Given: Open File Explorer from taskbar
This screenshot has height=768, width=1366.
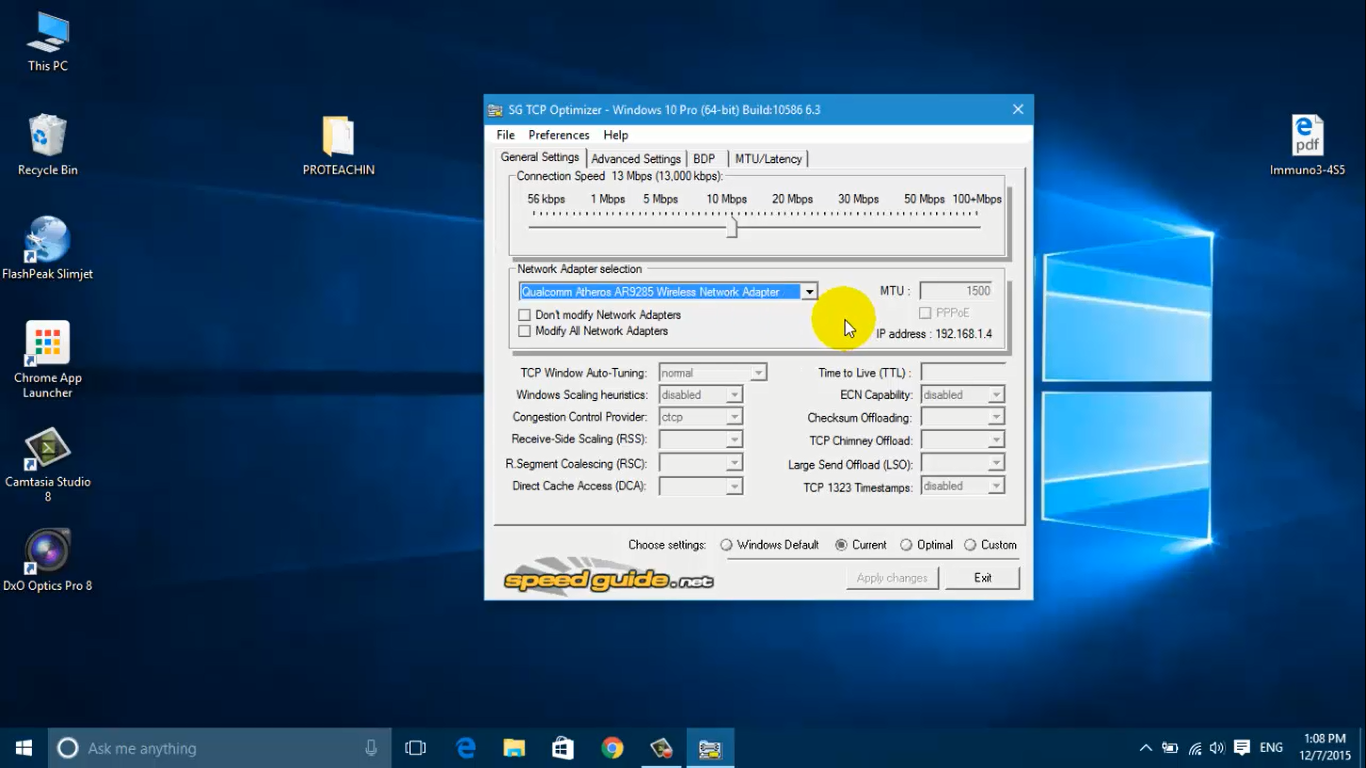Looking at the screenshot, I should point(514,748).
